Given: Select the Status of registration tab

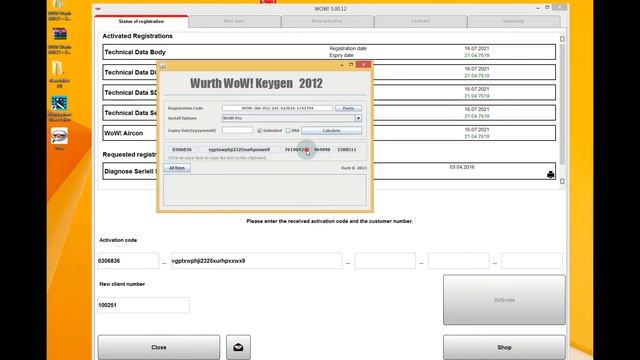Looking at the screenshot, I should click(141, 22).
